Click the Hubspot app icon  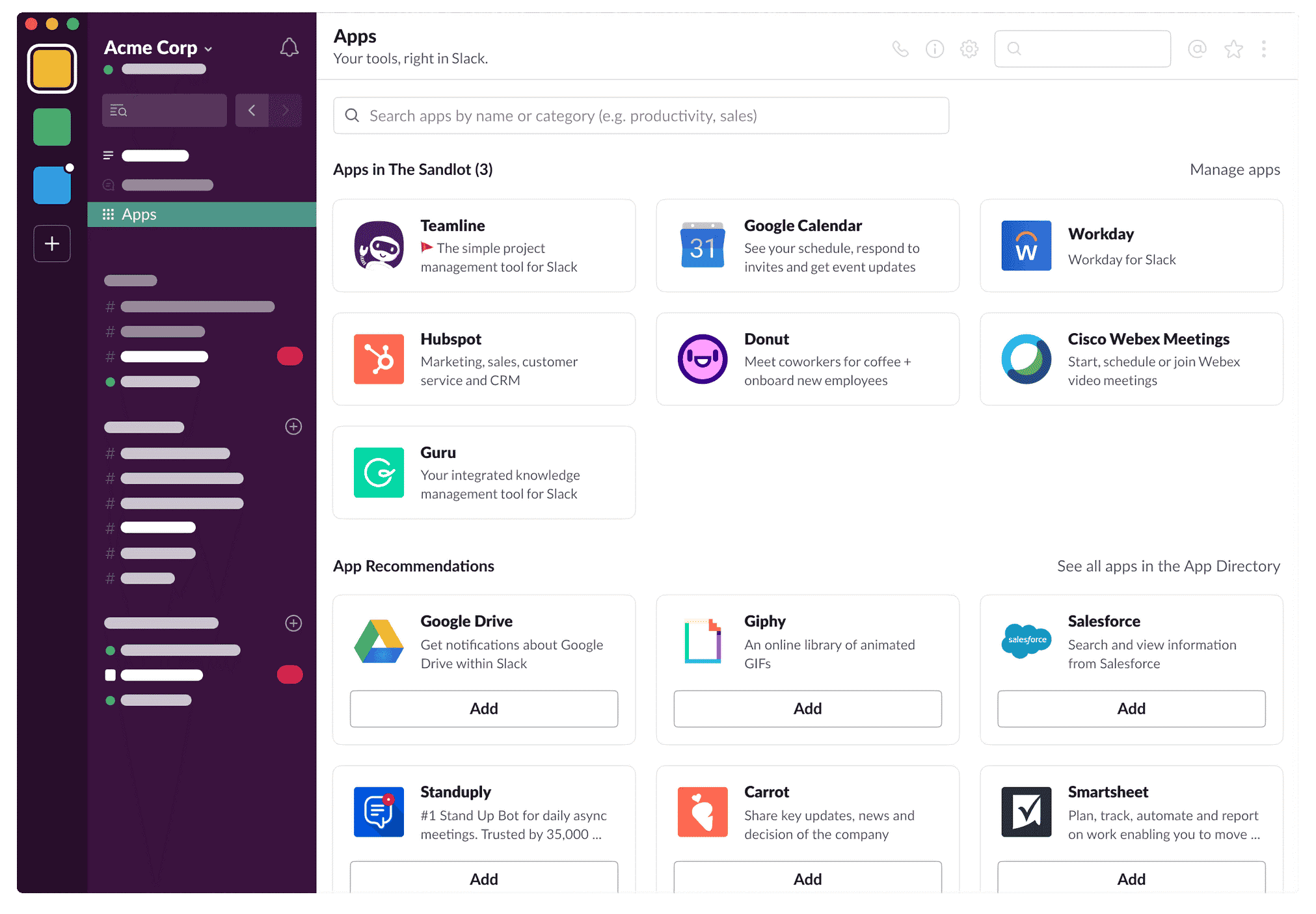(x=379, y=359)
